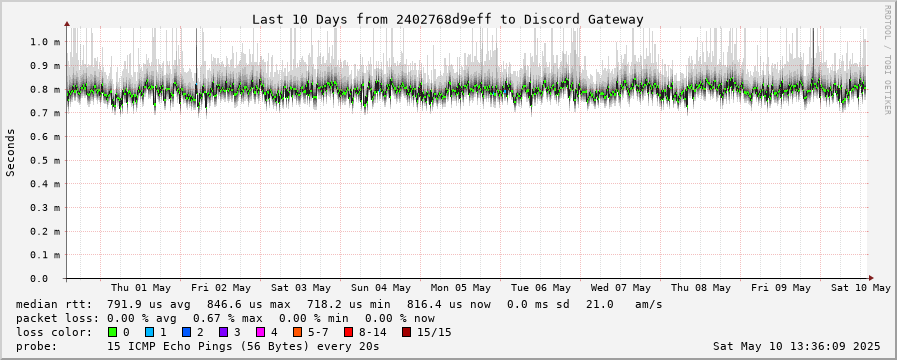Click the '0.00 % now' packet loss value
Viewport: 897px width, 360px height.
(x=400, y=318)
